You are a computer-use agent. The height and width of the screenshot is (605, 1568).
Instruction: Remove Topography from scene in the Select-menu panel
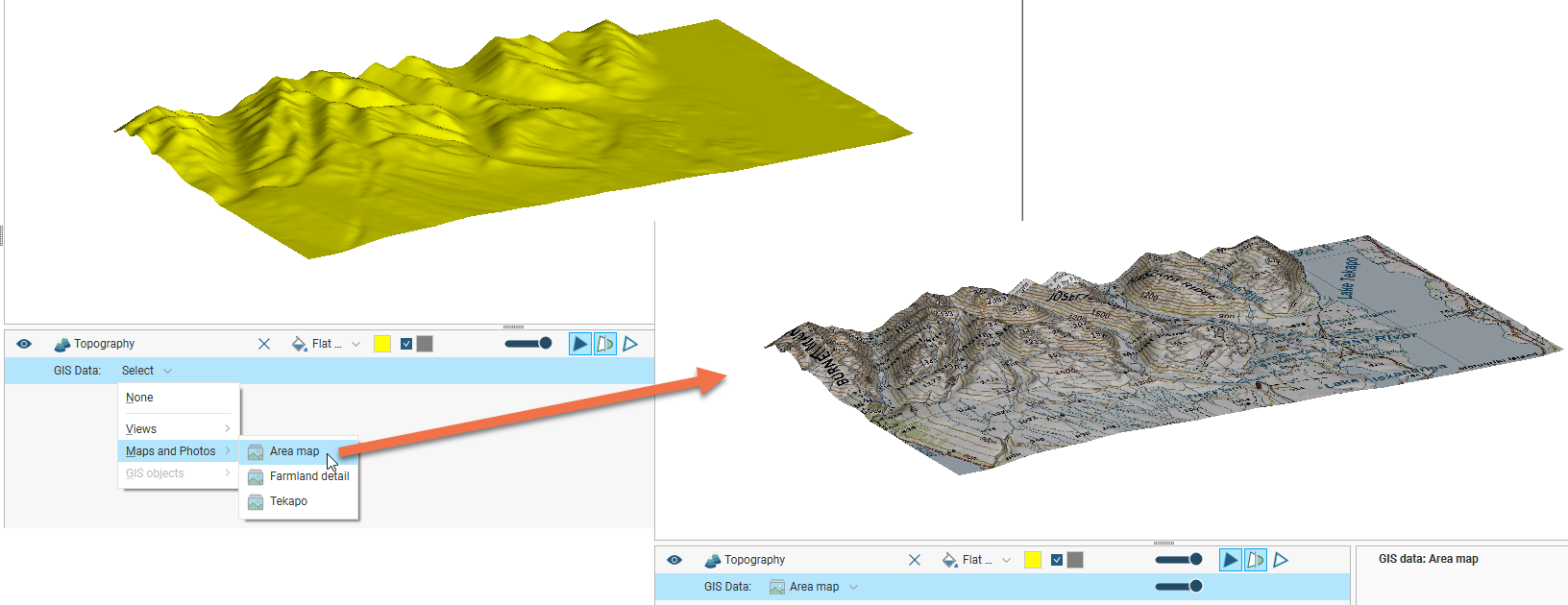pyautogui.click(x=264, y=344)
